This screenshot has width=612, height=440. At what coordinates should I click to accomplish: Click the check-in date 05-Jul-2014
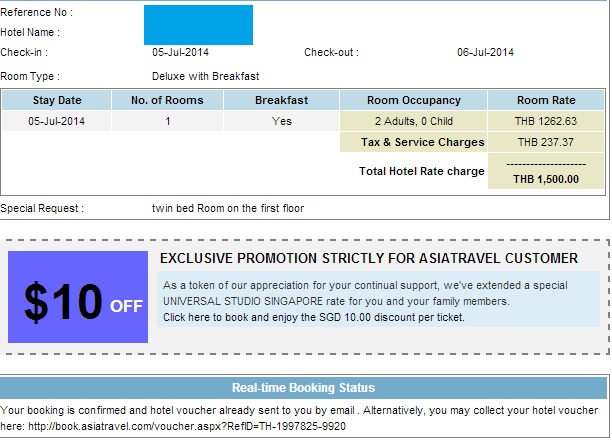click(x=180, y=52)
